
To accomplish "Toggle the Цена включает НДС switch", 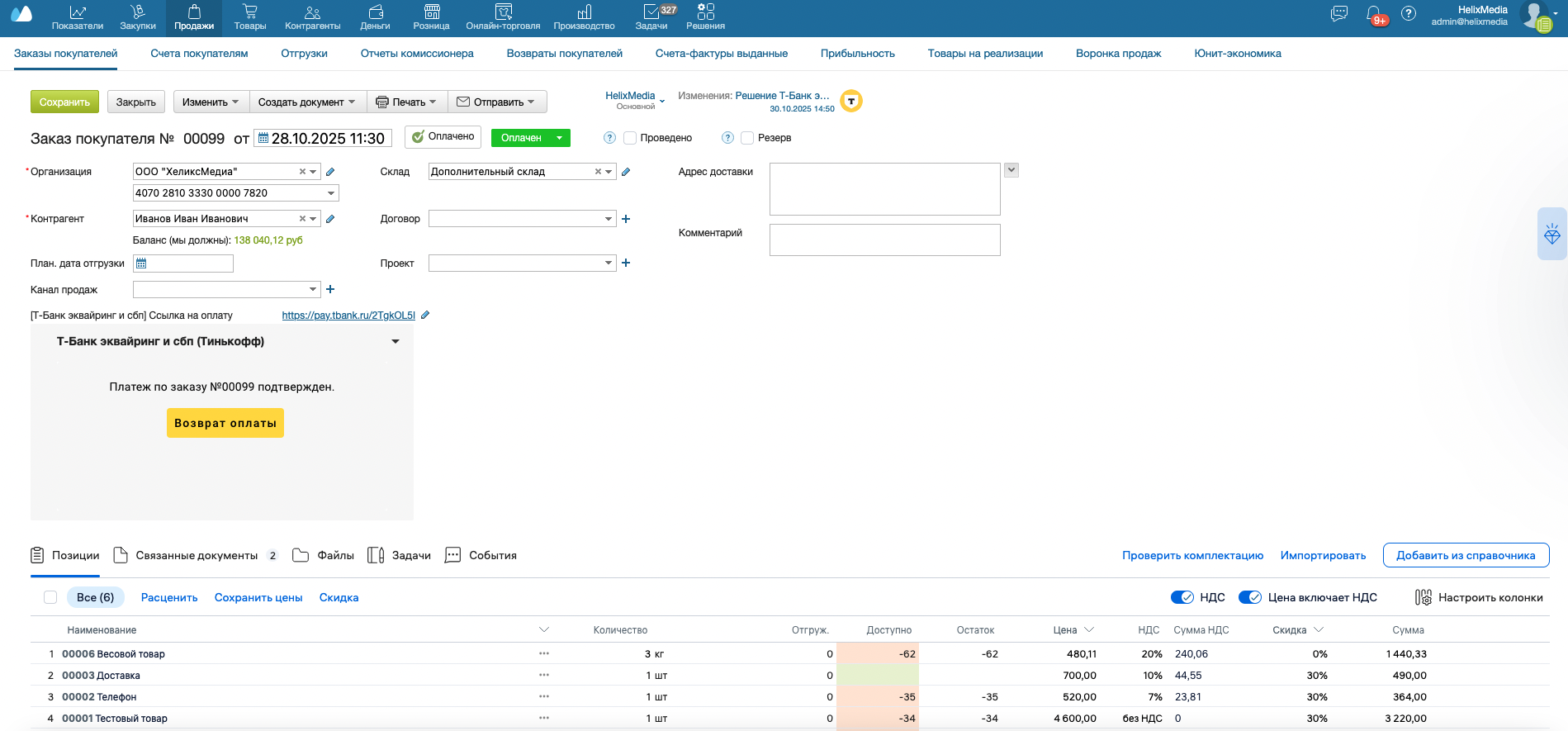I will pyautogui.click(x=1250, y=597).
